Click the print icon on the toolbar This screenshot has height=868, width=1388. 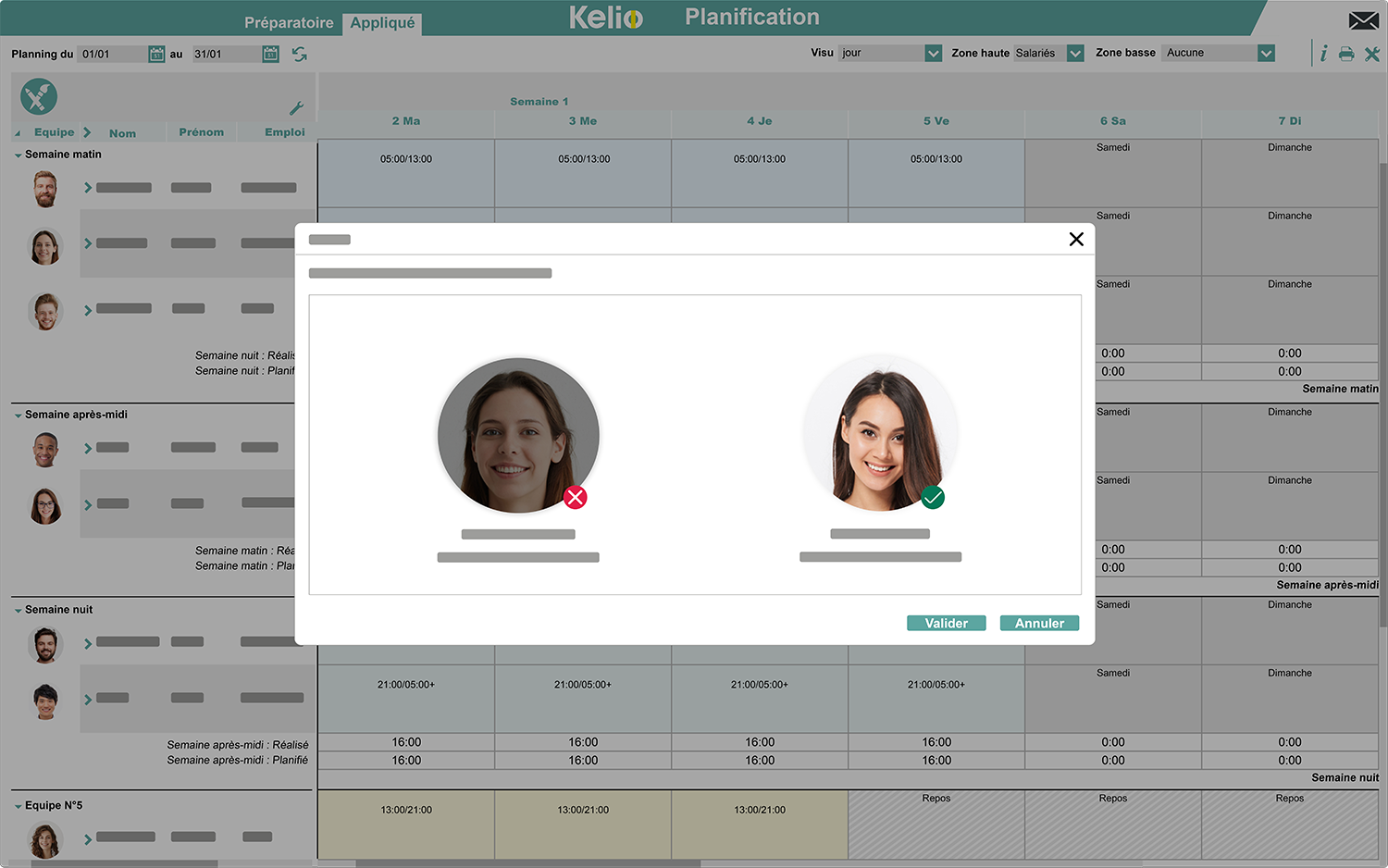click(x=1346, y=54)
